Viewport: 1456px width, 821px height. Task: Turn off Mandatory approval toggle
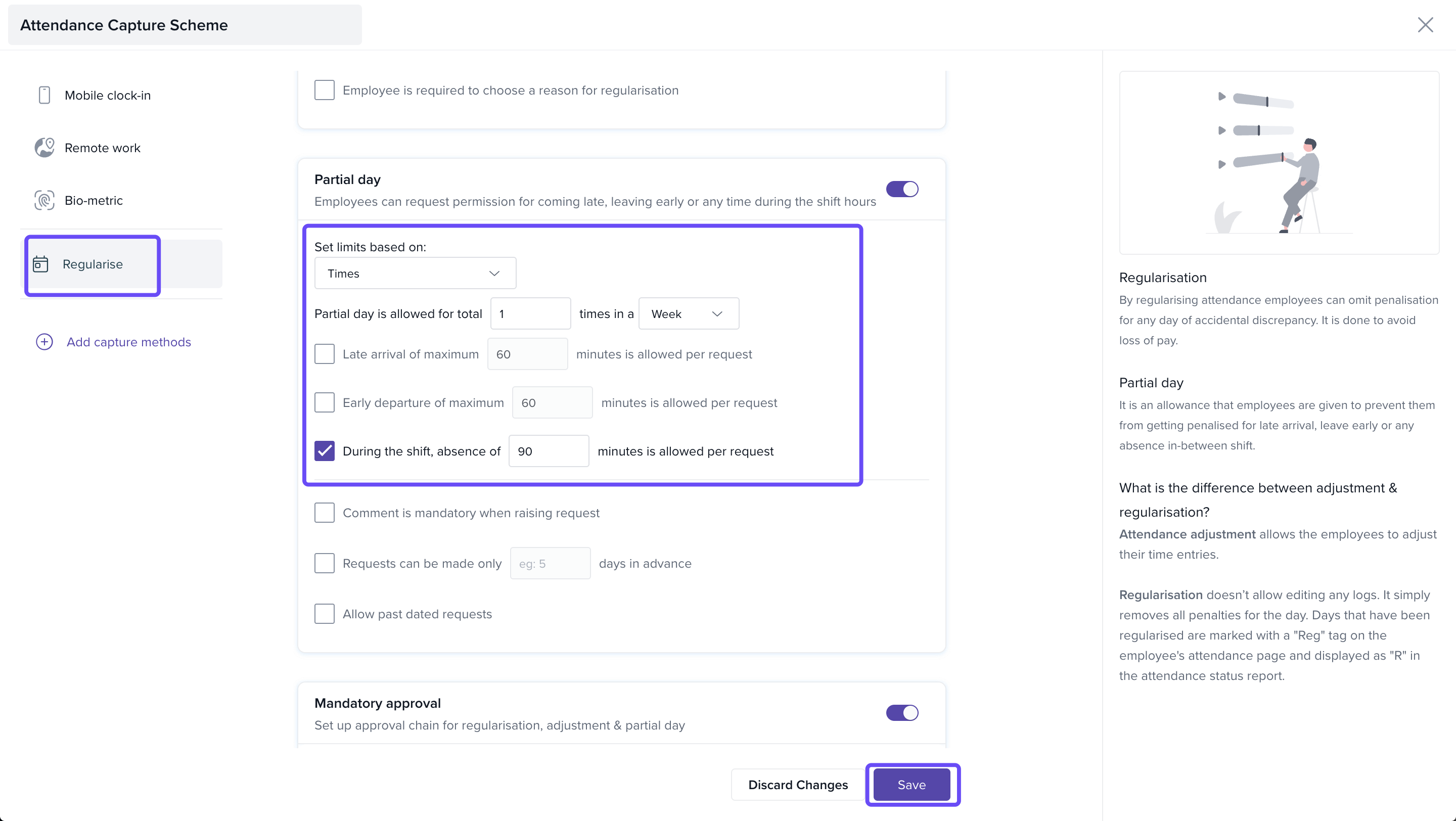(901, 712)
